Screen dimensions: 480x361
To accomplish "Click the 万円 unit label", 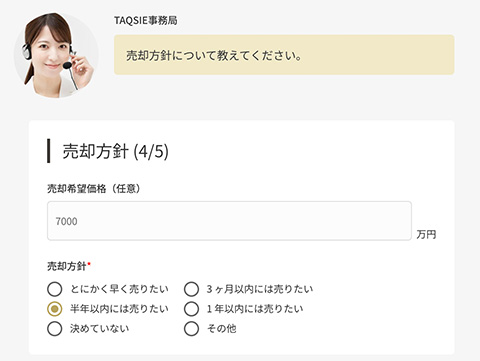I will pyautogui.click(x=426, y=234).
